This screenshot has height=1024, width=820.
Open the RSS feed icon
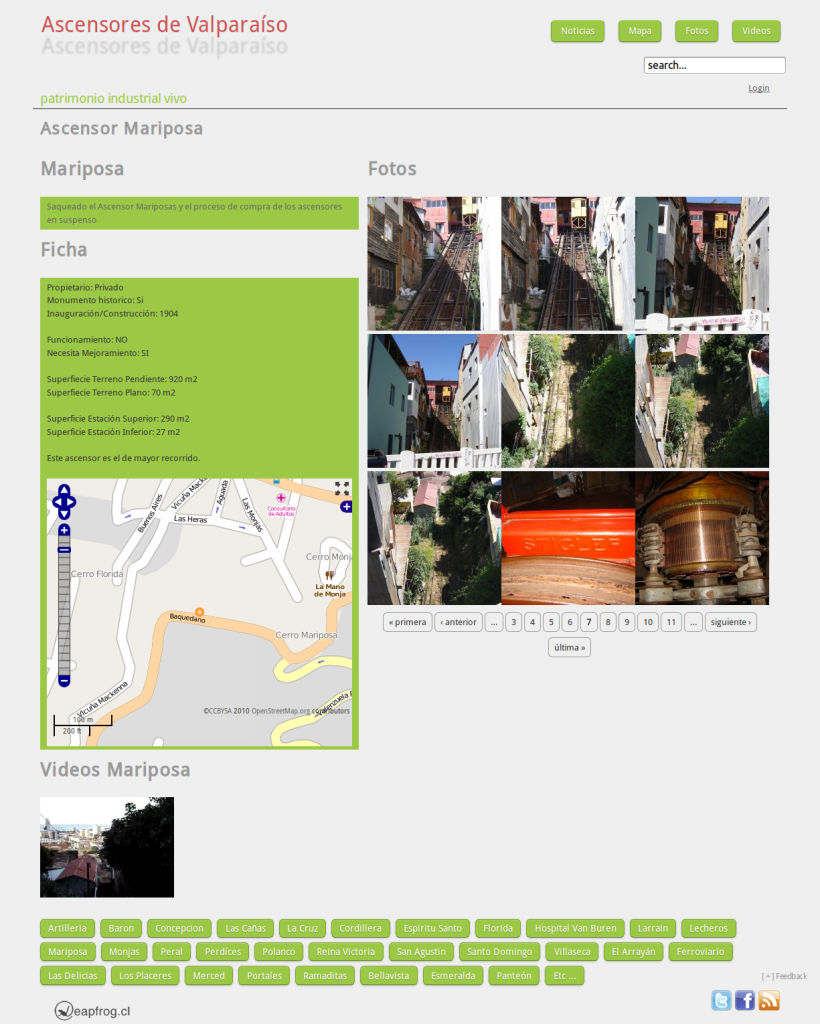tap(769, 1000)
